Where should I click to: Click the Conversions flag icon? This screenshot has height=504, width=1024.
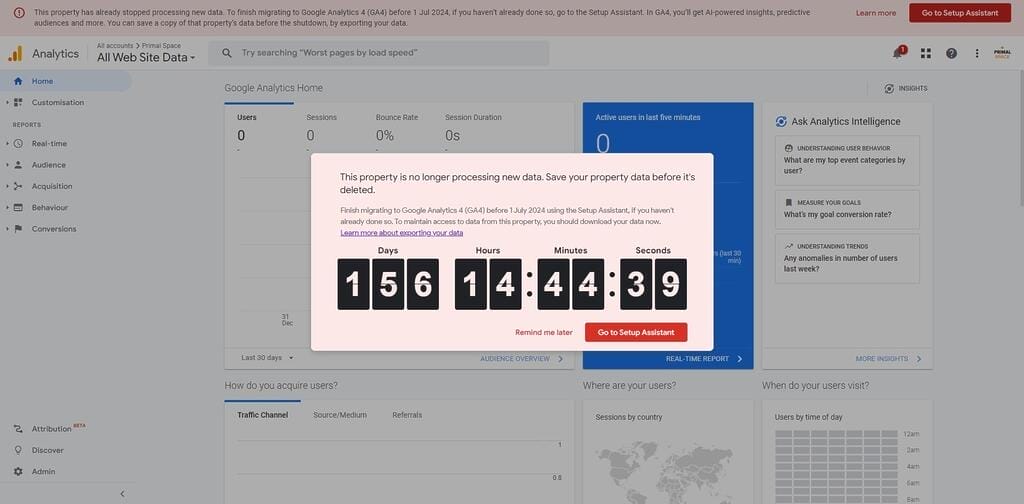[x=18, y=229]
